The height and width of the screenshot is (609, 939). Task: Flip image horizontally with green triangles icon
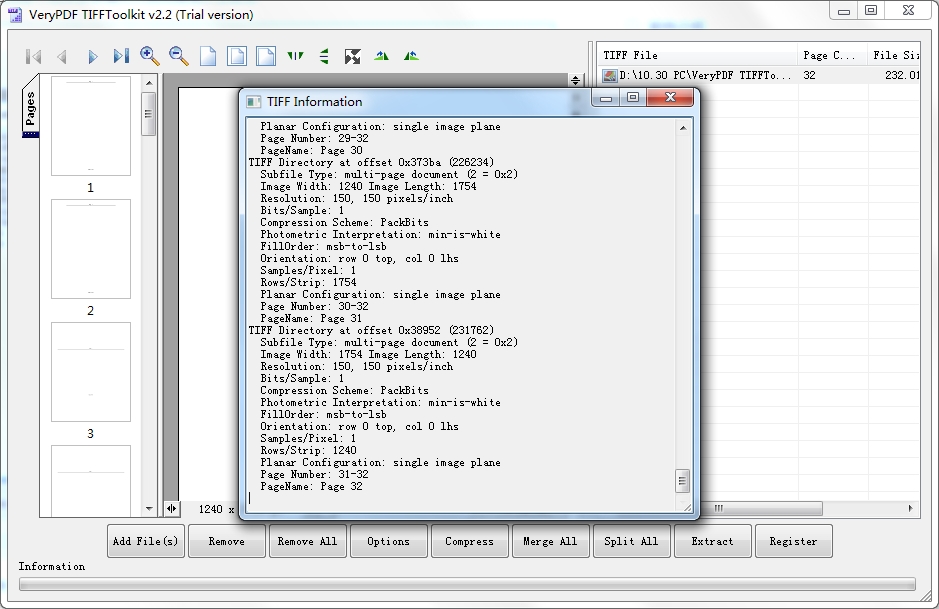coord(295,56)
